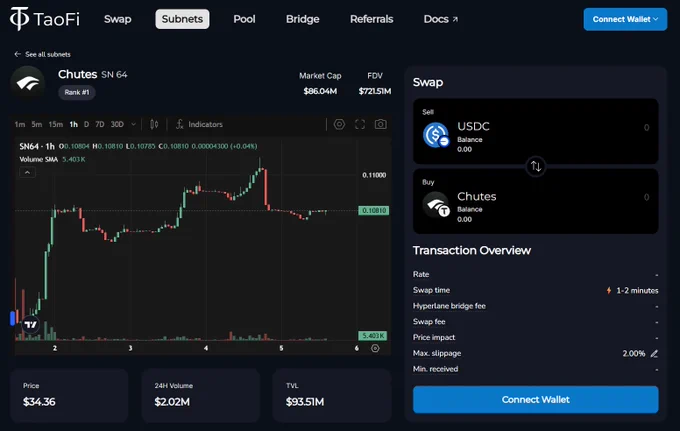
Task: Expand the interval dropdown arrow
Action: tap(134, 124)
